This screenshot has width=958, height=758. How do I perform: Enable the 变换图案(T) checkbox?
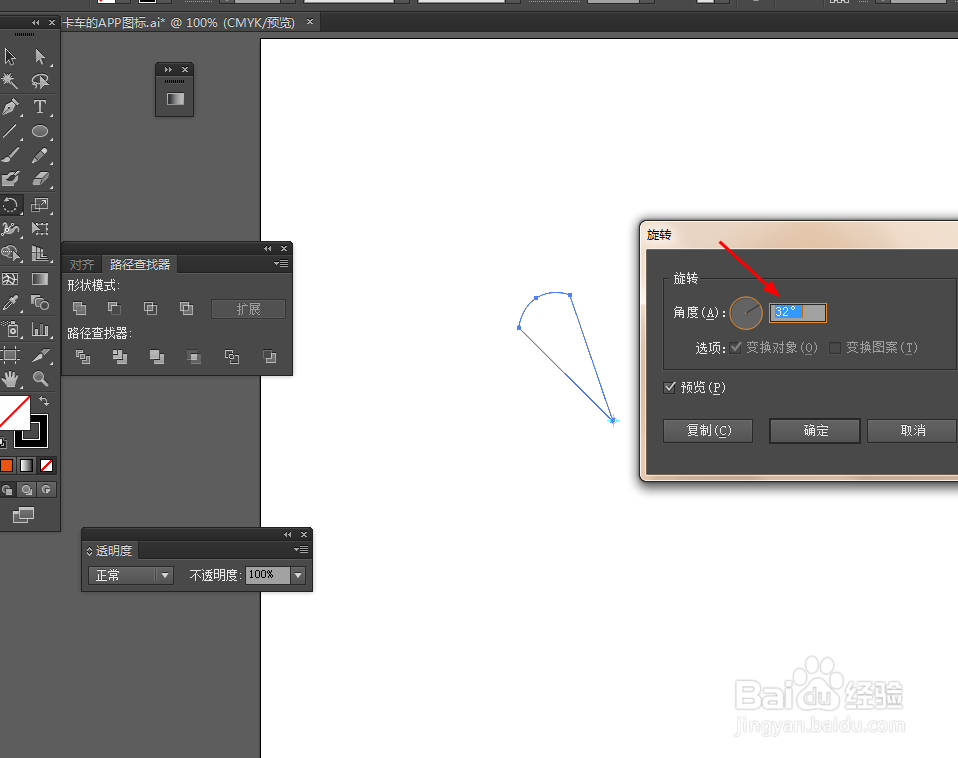tap(835, 348)
